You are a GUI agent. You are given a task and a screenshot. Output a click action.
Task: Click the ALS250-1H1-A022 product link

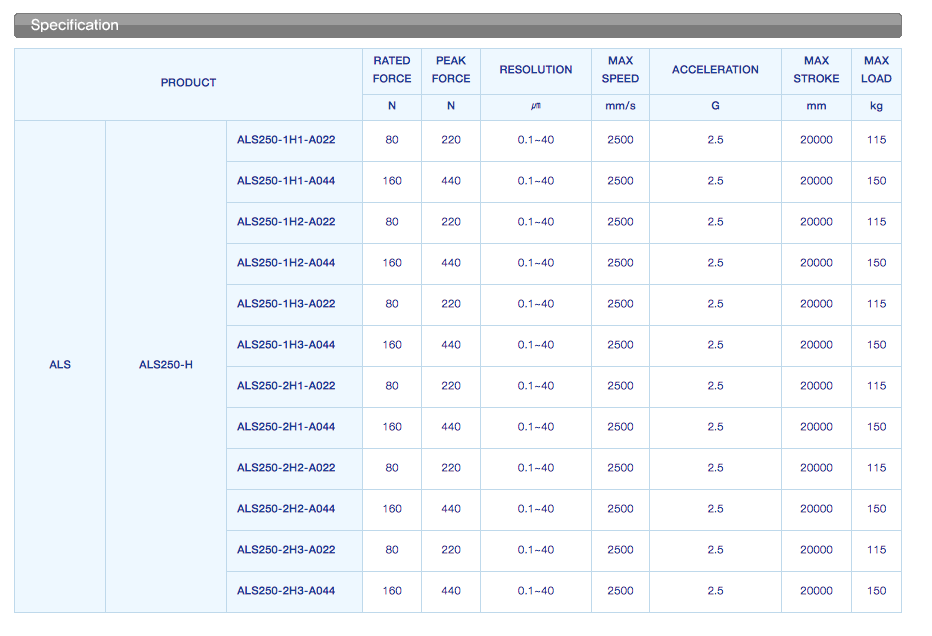coord(286,140)
